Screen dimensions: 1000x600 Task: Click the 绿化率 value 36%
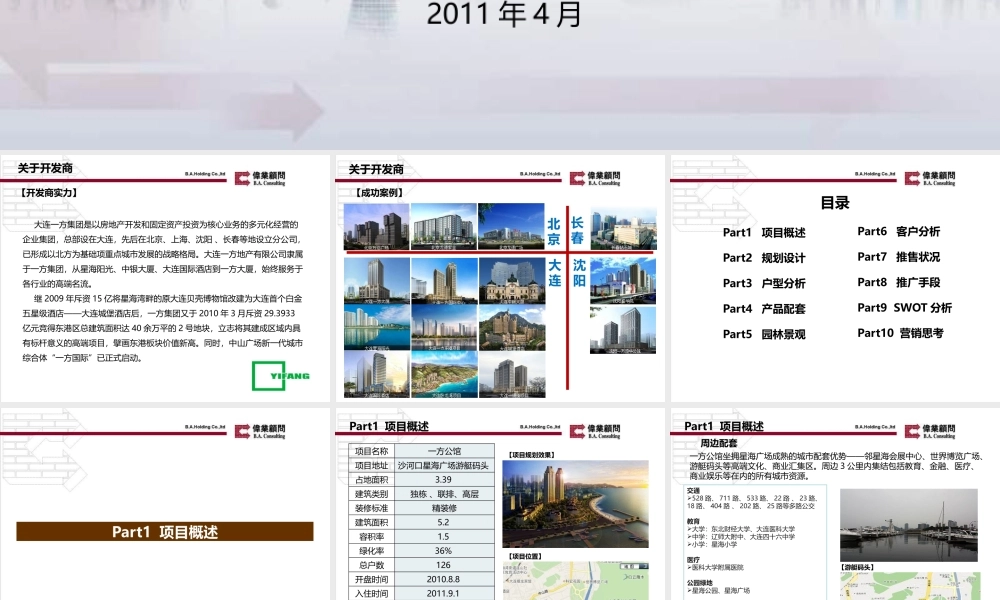[x=444, y=551]
